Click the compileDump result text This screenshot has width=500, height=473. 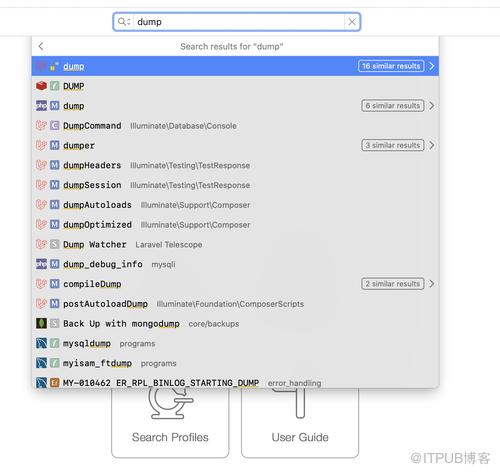pyautogui.click(x=92, y=284)
